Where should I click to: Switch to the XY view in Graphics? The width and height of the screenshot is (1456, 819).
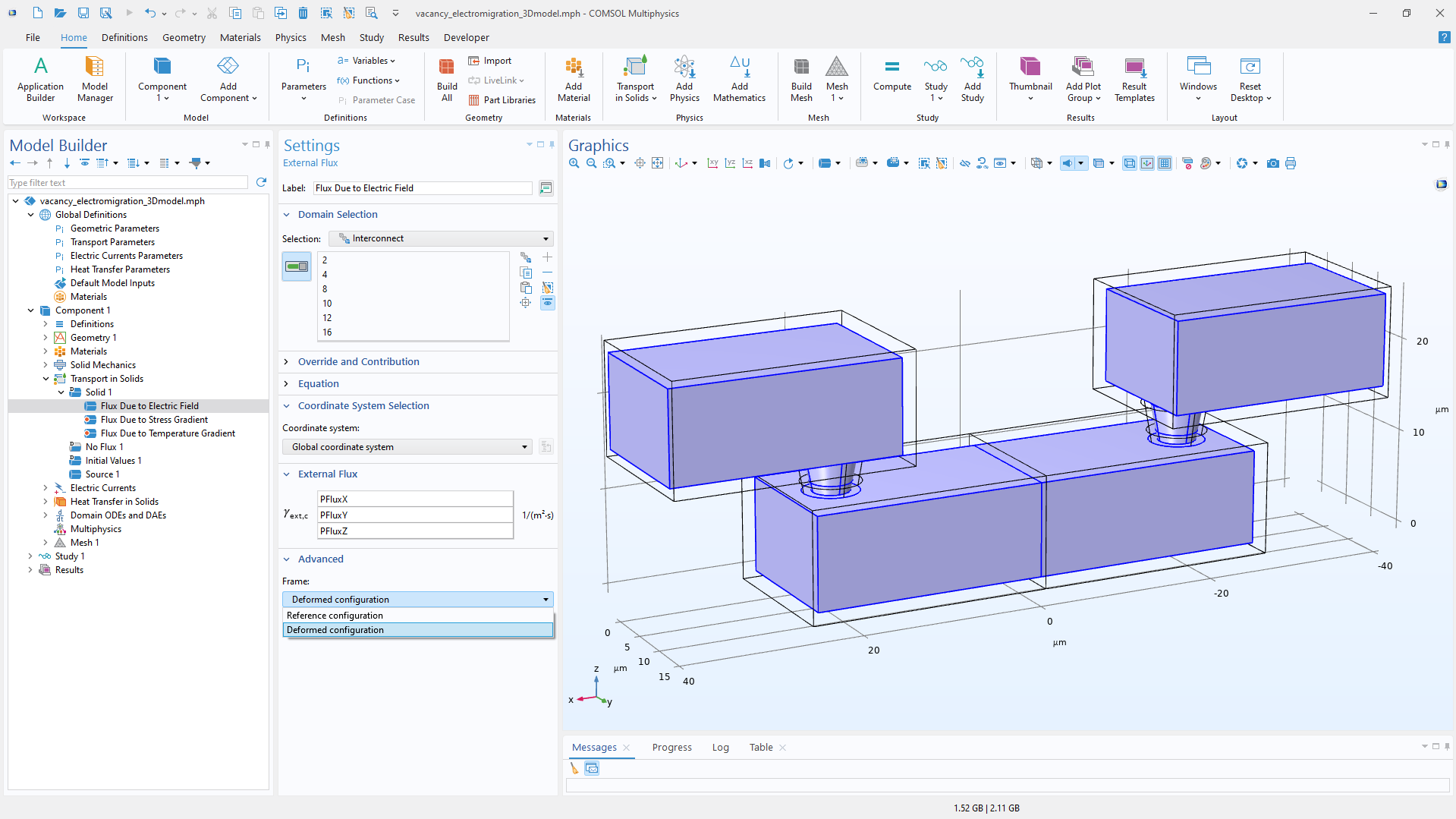click(x=712, y=163)
